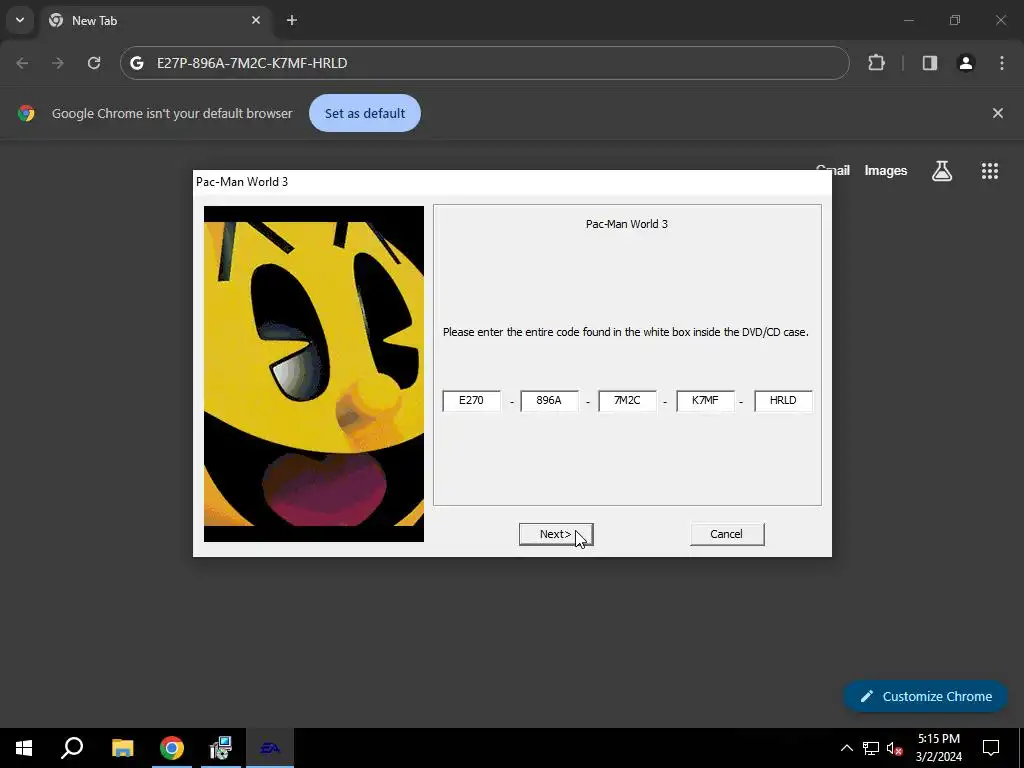Click Chrome's back navigation arrow
The height and width of the screenshot is (768, 1024).
(22, 63)
